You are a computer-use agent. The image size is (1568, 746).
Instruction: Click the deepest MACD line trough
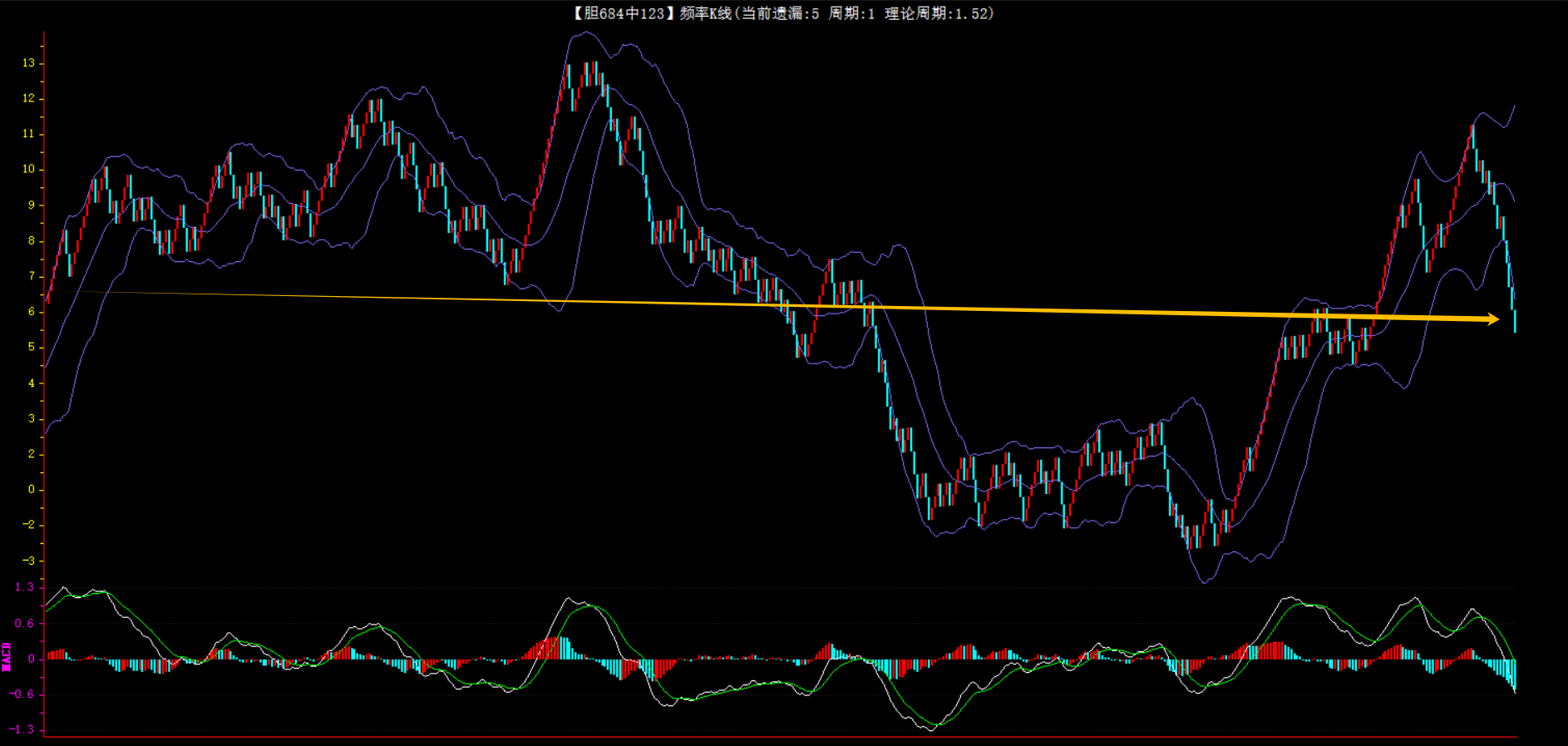point(929,729)
